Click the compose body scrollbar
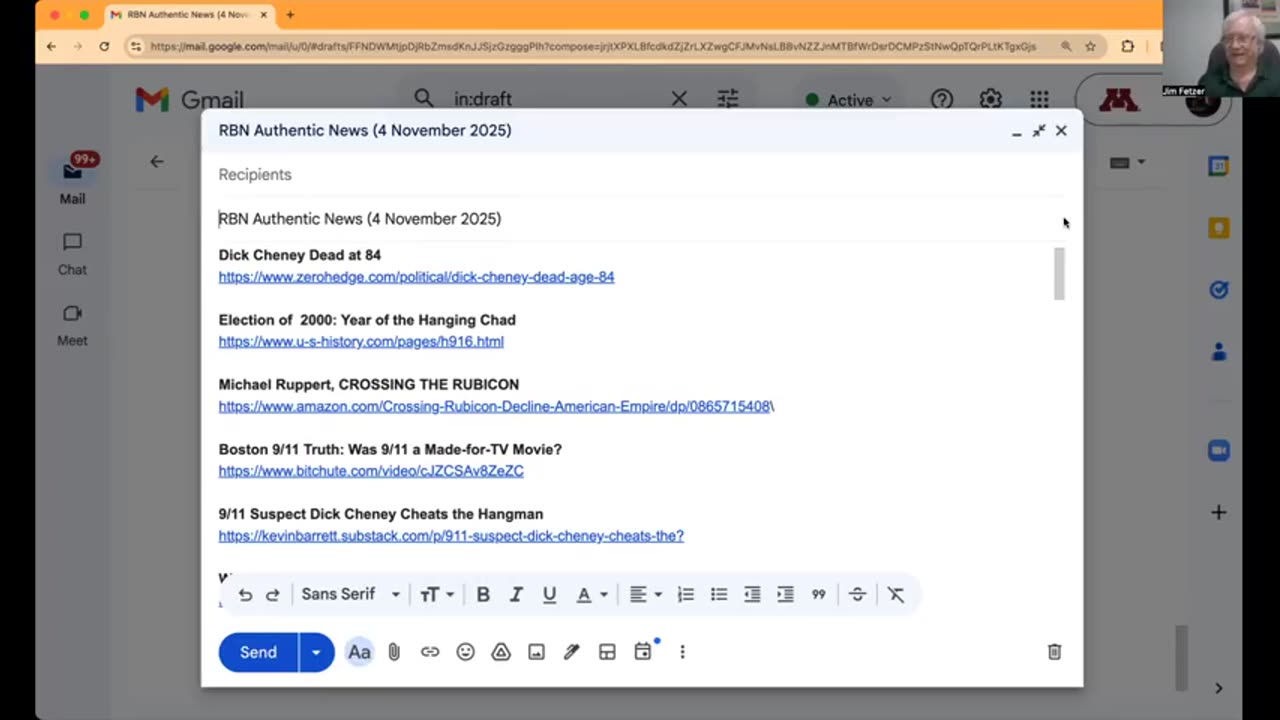This screenshot has height=720, width=1280. point(1059,274)
